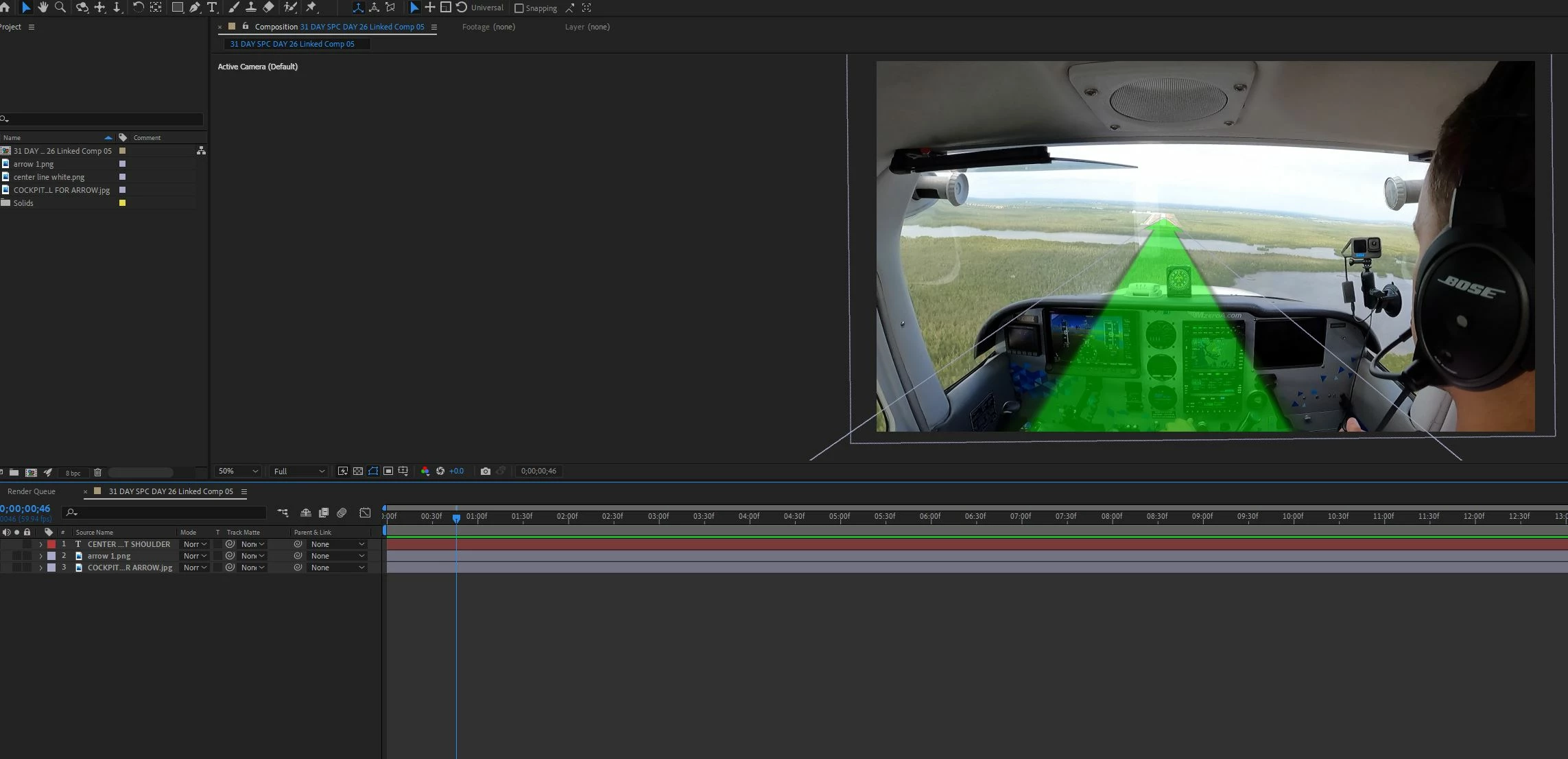1568x759 pixels.
Task: Select the Pen tool
Action: point(195,8)
